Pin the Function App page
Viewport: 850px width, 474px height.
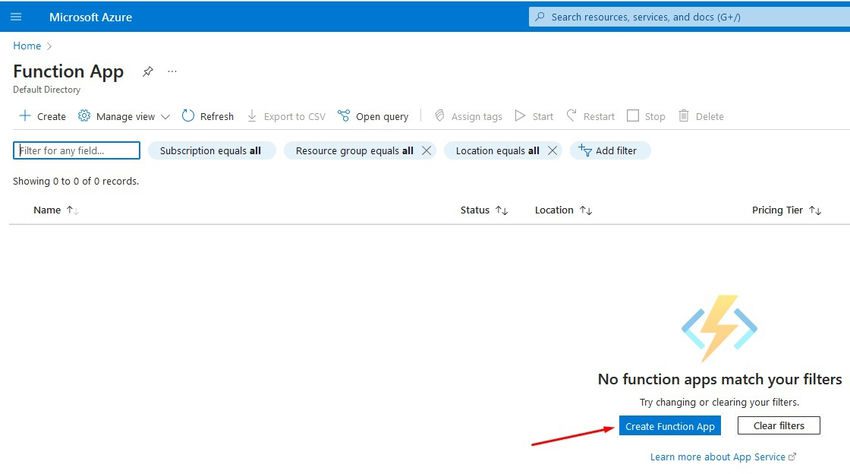coord(147,72)
